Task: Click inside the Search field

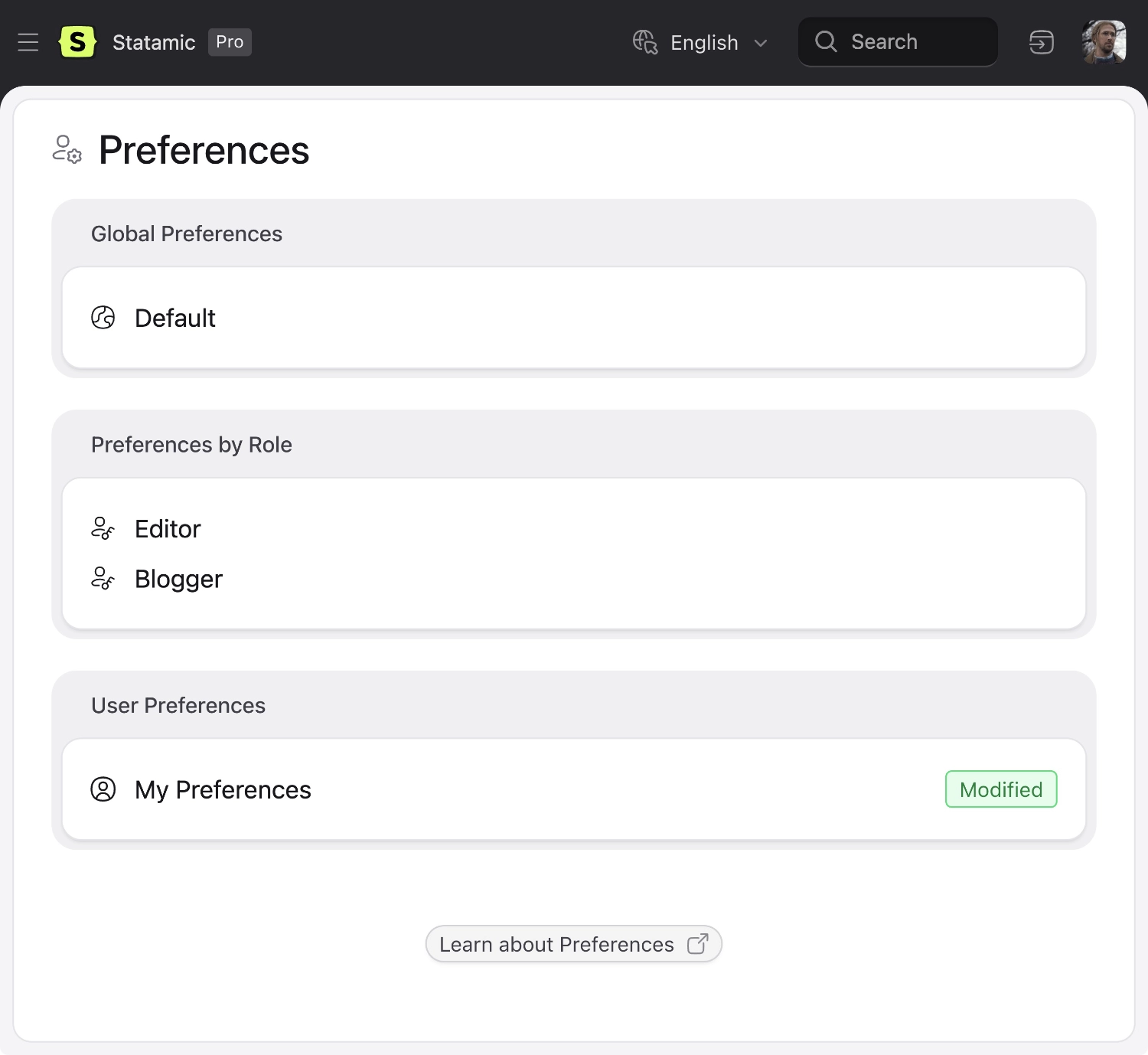Action: tap(903, 42)
